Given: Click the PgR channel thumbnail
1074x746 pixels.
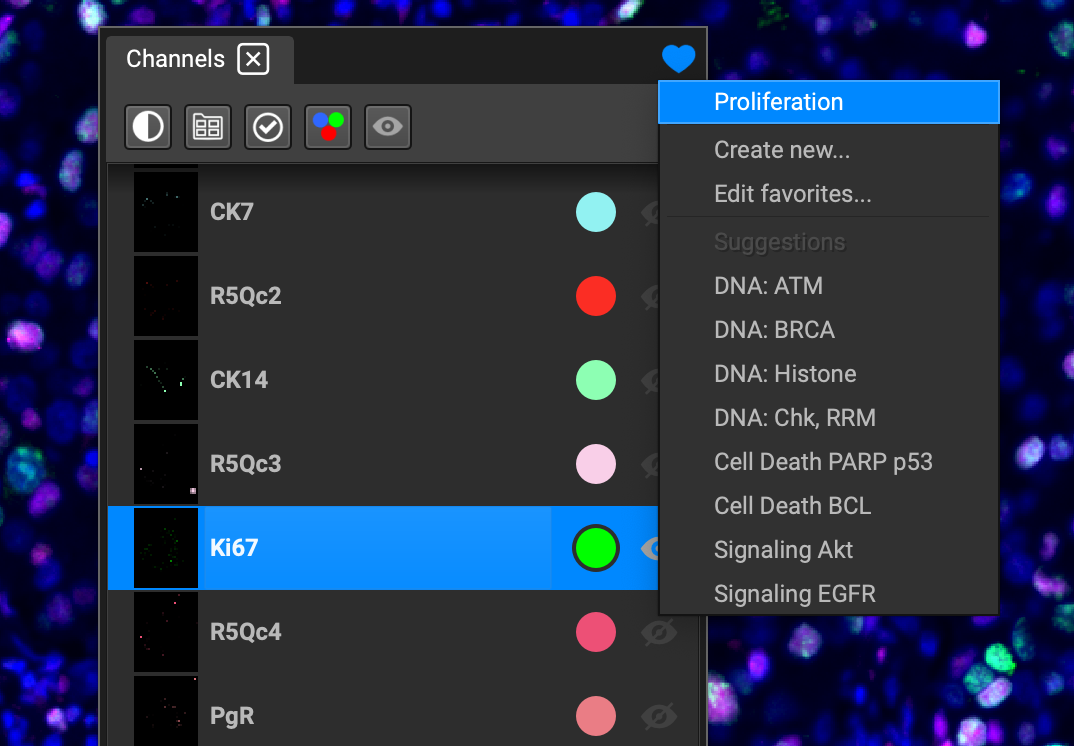Looking at the screenshot, I should [166, 712].
